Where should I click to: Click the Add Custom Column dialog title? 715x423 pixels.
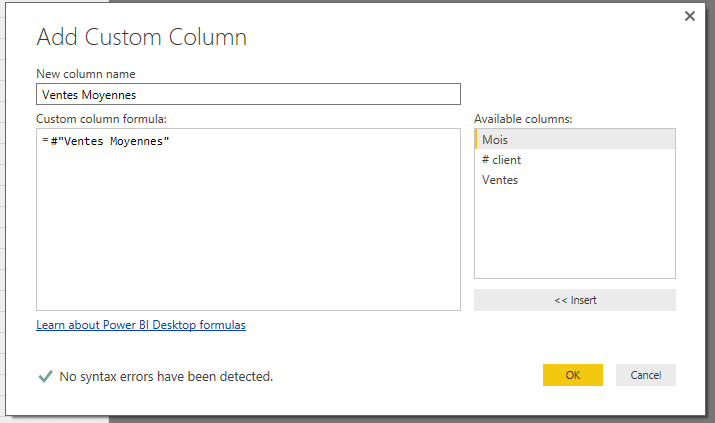tap(141, 38)
